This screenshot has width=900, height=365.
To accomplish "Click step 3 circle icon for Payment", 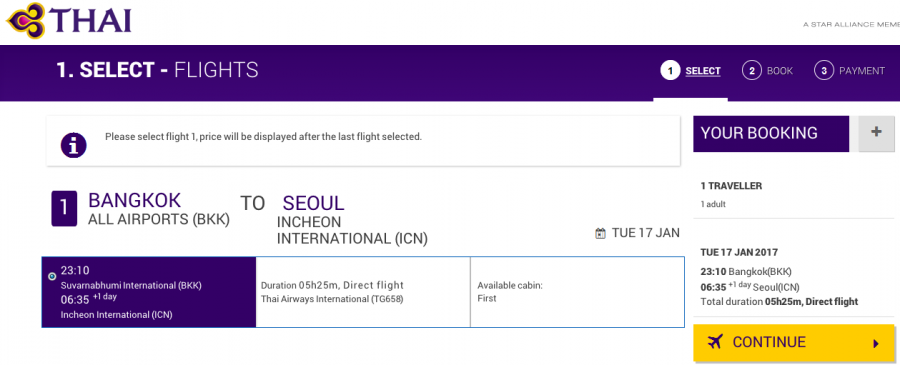I will coord(824,71).
